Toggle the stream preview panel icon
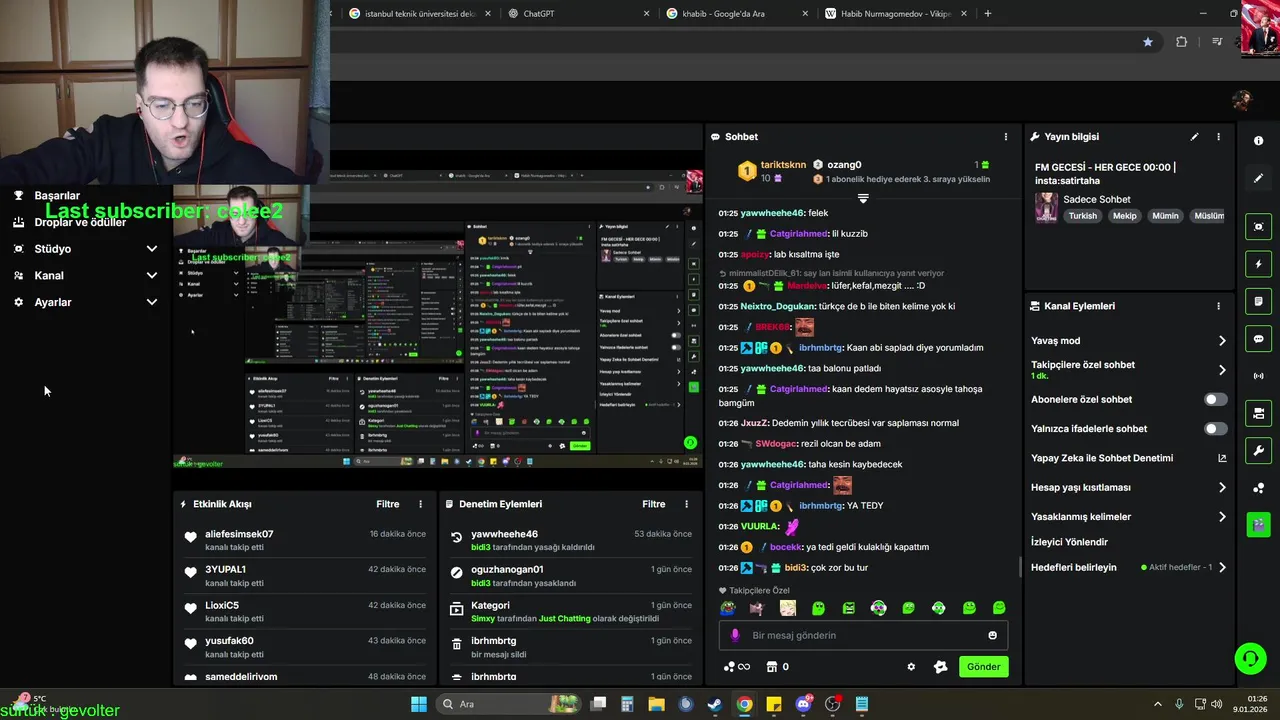Viewport: 1280px width, 720px height. coord(1258,227)
